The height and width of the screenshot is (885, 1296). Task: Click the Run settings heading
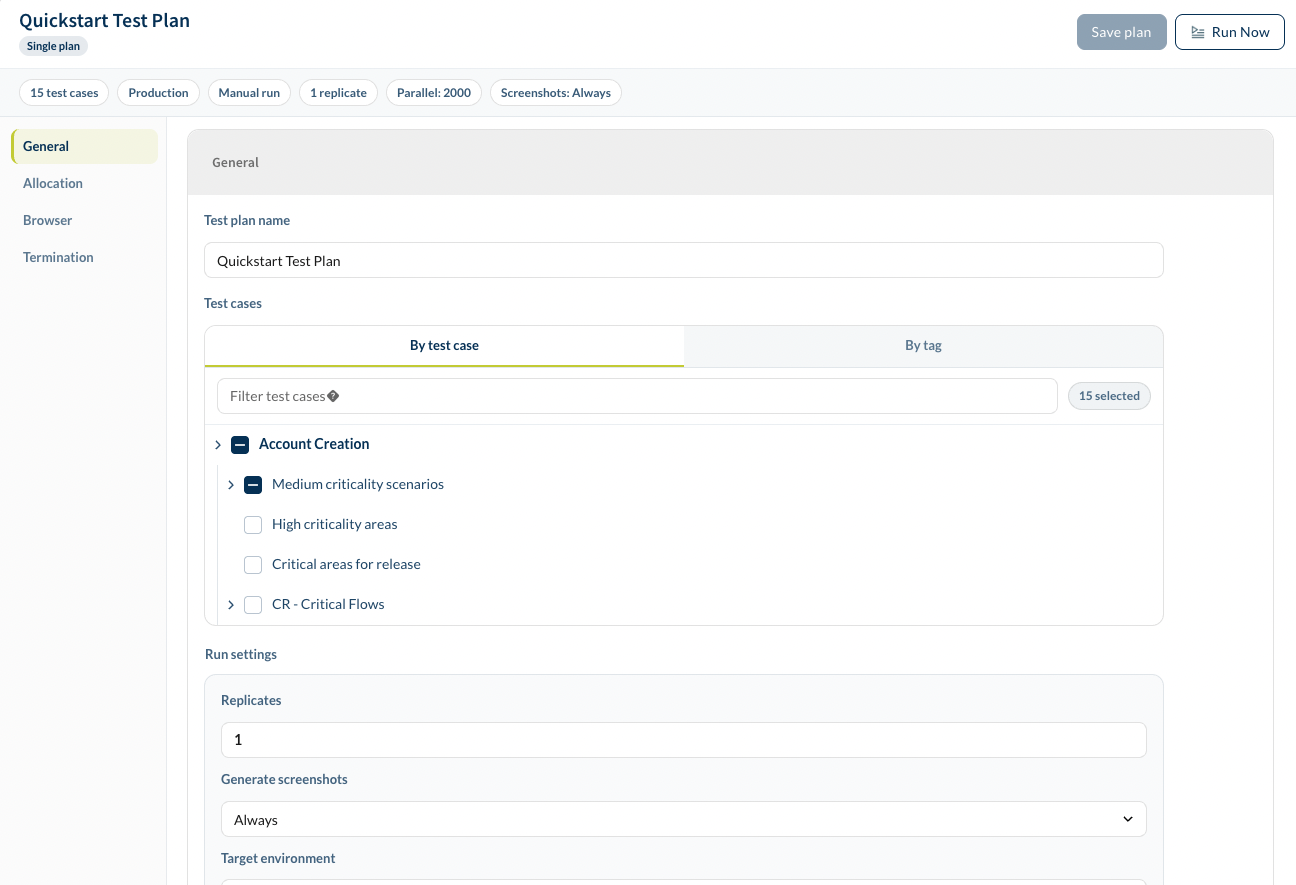[241, 654]
